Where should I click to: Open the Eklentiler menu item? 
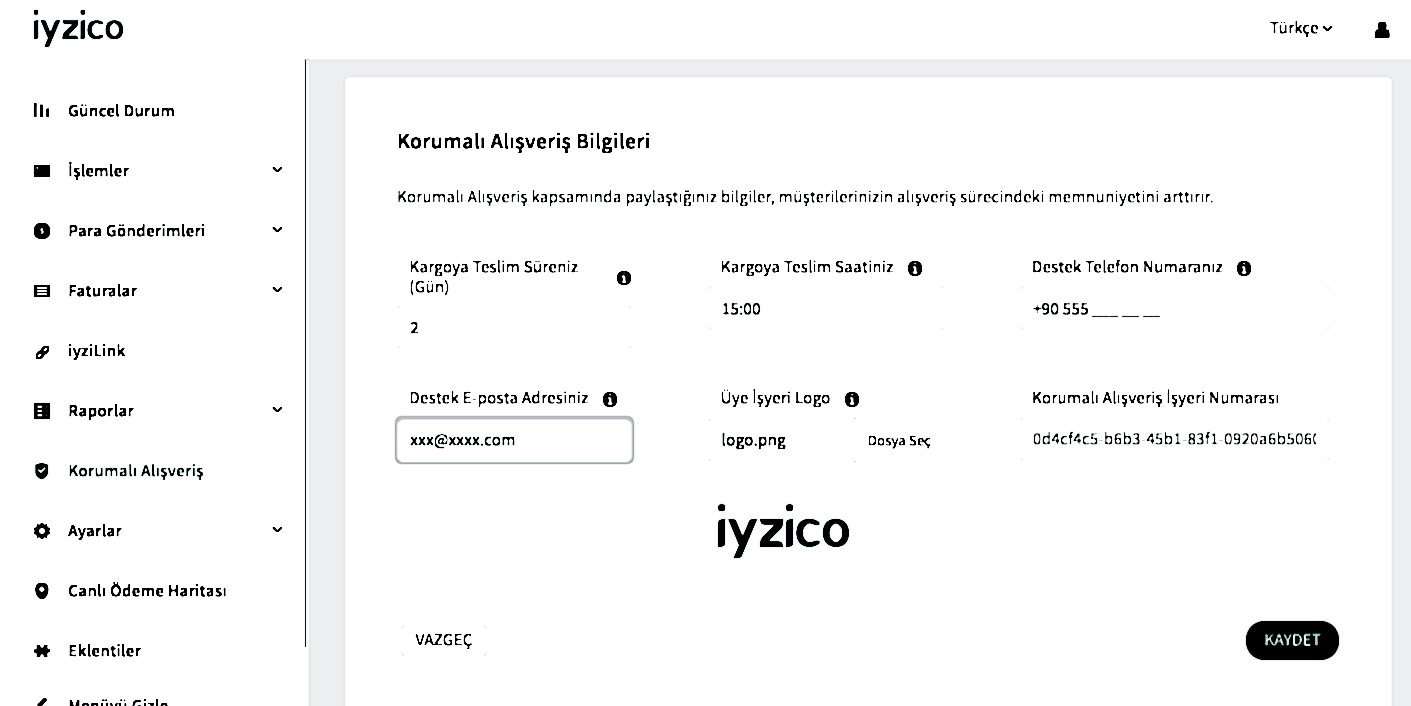point(104,651)
